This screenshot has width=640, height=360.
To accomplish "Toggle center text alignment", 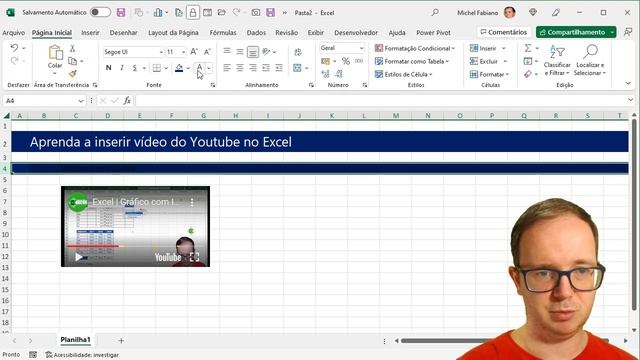I will pos(240,68).
